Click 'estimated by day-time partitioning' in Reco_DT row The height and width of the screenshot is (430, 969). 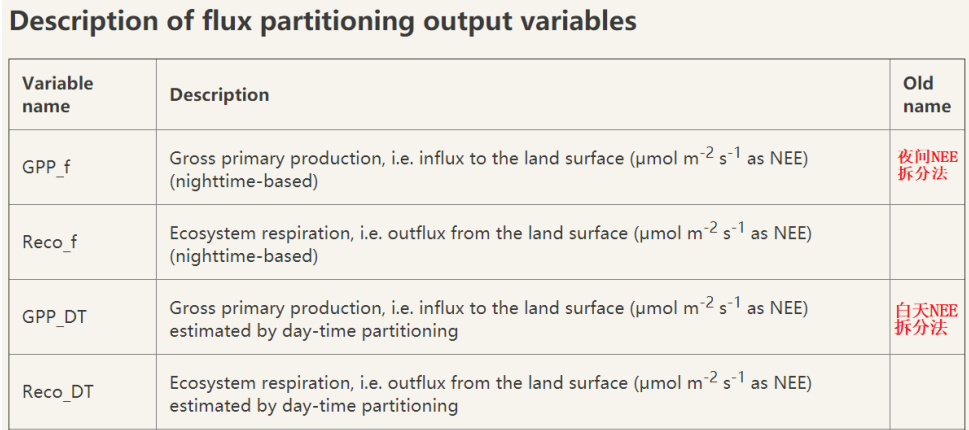pos(313,406)
